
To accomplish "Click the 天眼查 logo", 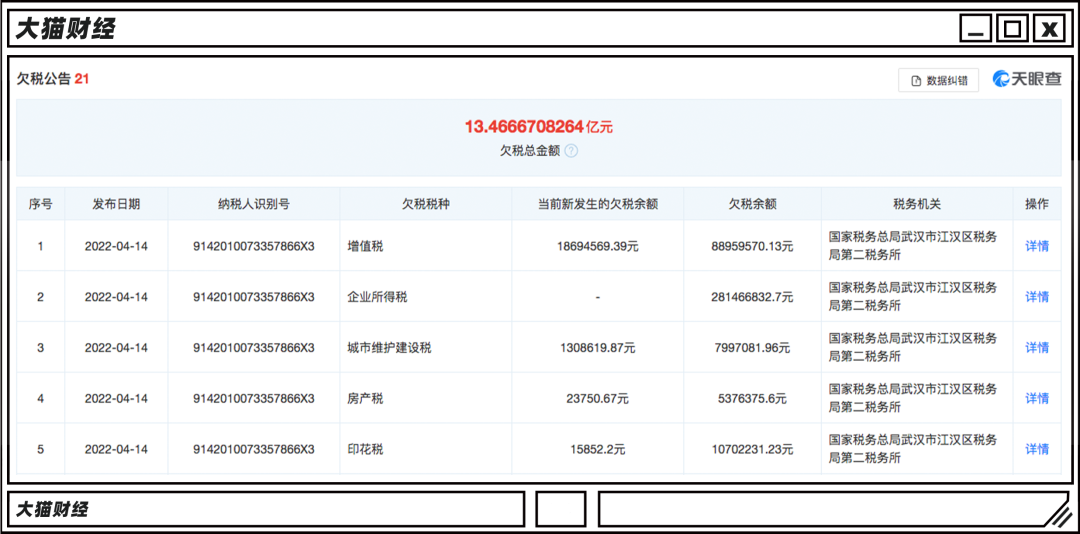I will pos(1027,79).
